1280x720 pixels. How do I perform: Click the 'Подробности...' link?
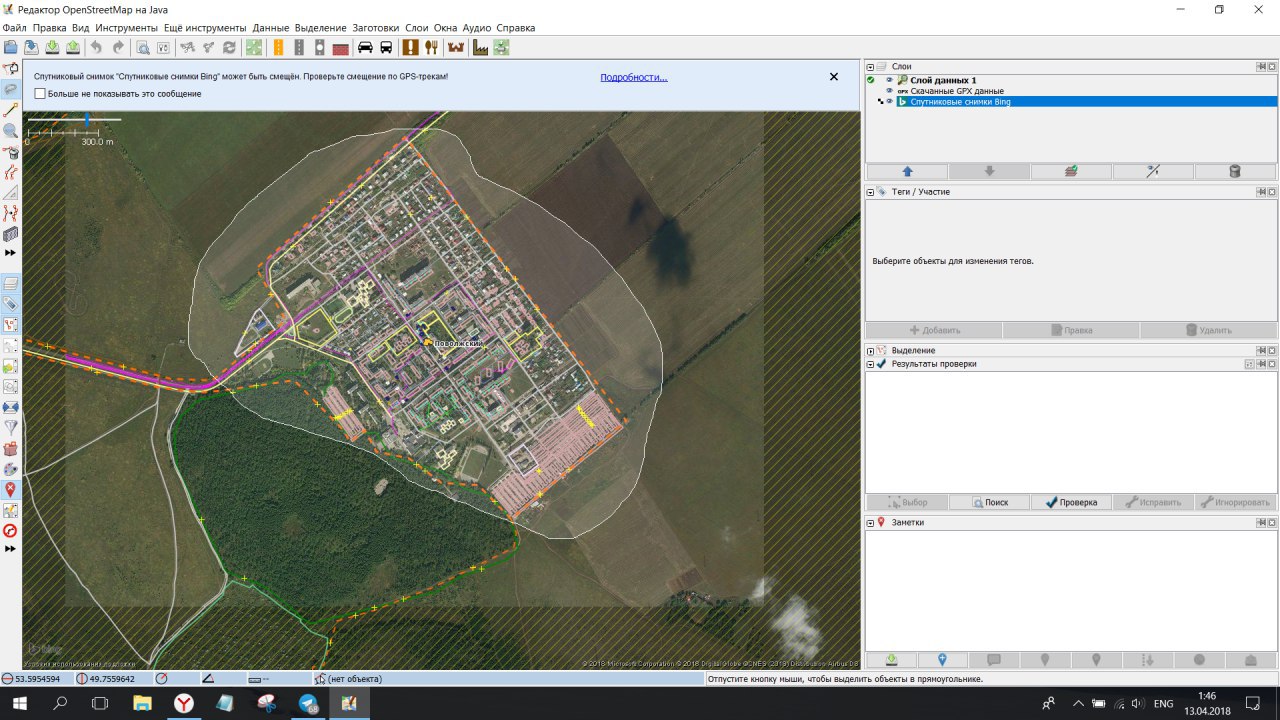tap(633, 77)
